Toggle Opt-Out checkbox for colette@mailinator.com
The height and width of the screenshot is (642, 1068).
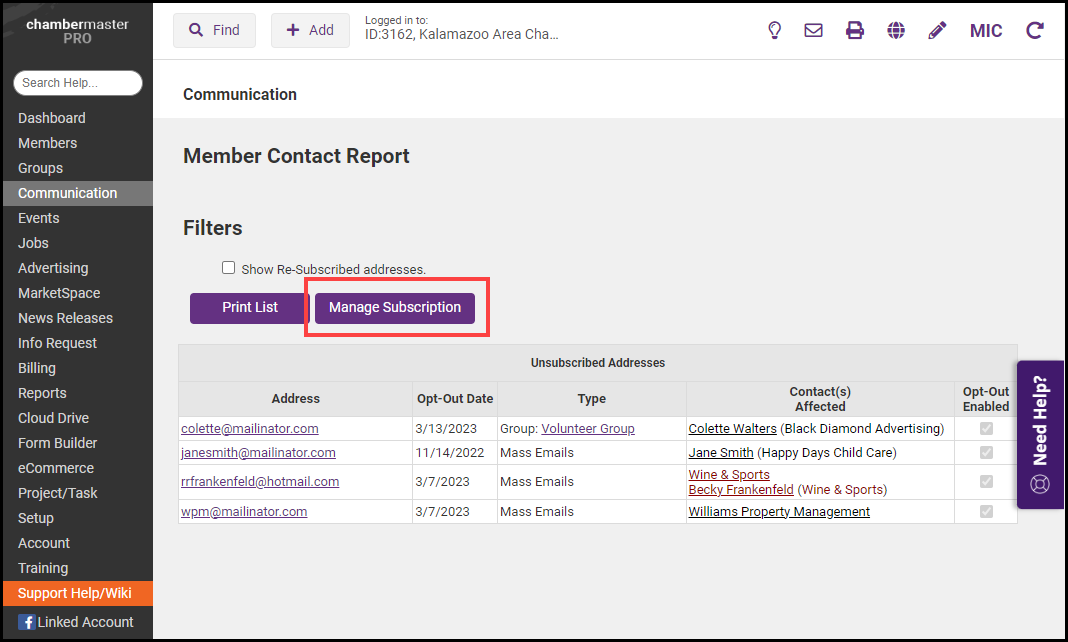click(x=987, y=428)
